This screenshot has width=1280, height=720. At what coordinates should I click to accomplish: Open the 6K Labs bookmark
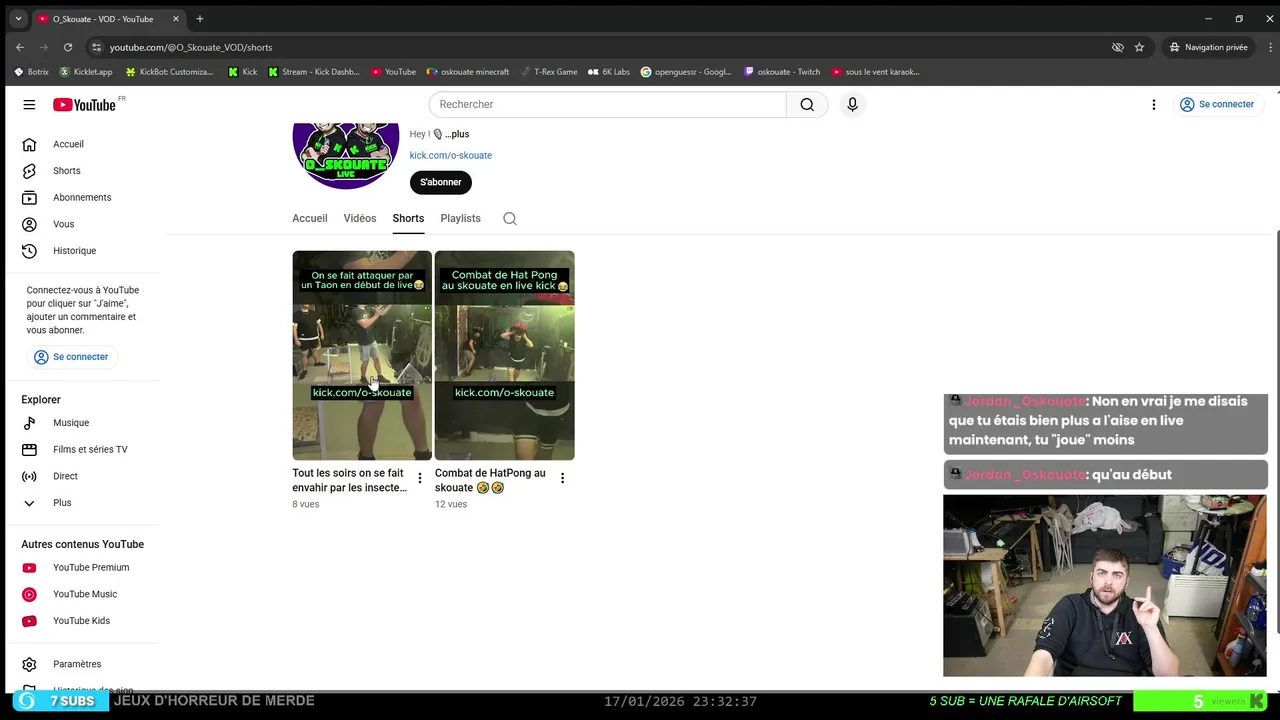(609, 72)
